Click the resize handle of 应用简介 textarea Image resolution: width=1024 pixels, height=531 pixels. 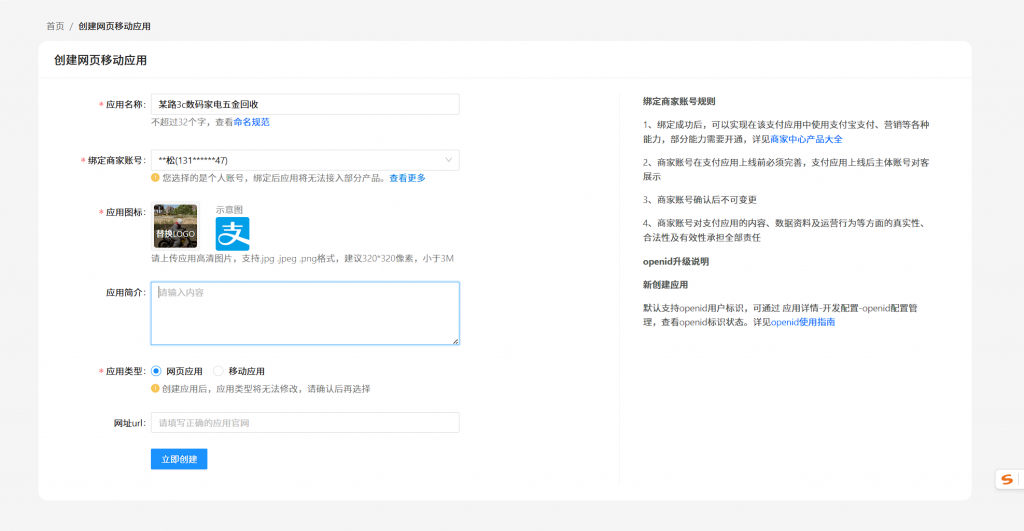(x=455, y=341)
